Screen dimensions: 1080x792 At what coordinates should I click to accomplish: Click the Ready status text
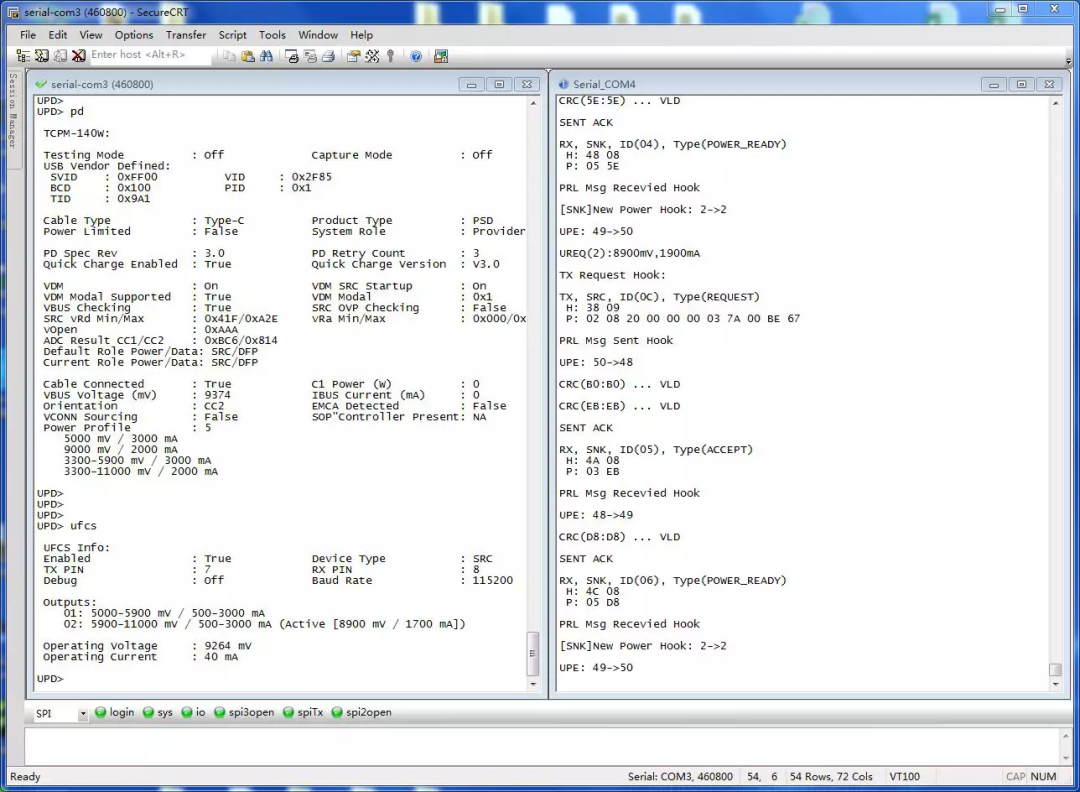tap(25, 776)
